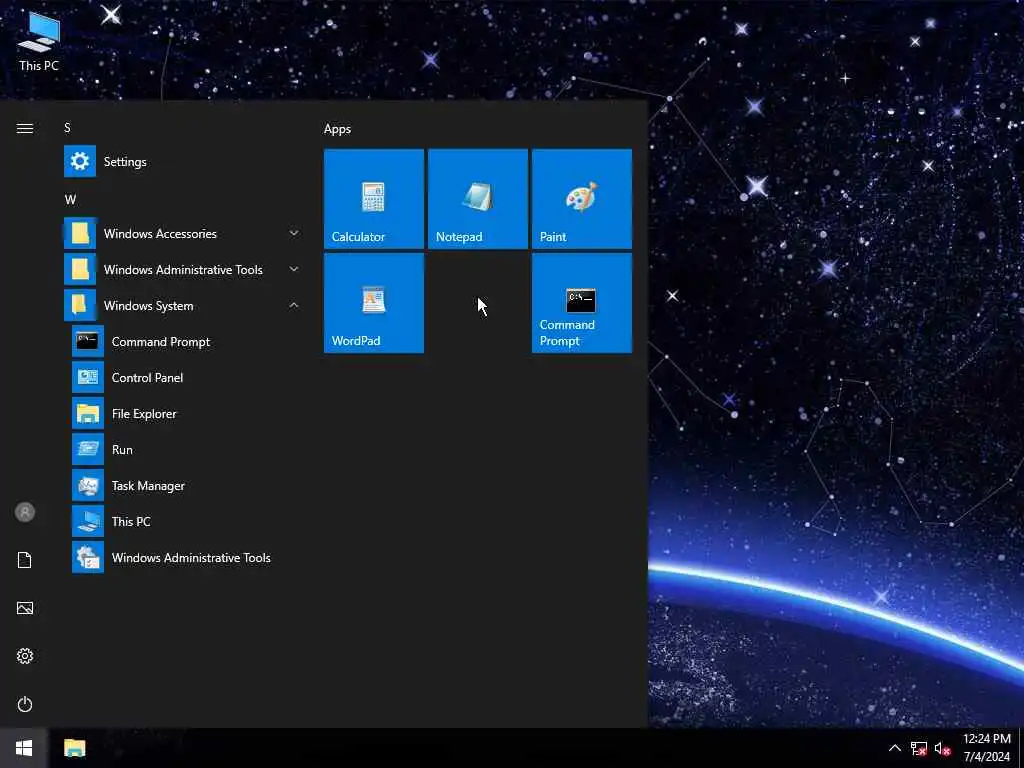Viewport: 1024px width, 768px height.
Task: Open Settings from the app list
Action: tap(183, 161)
